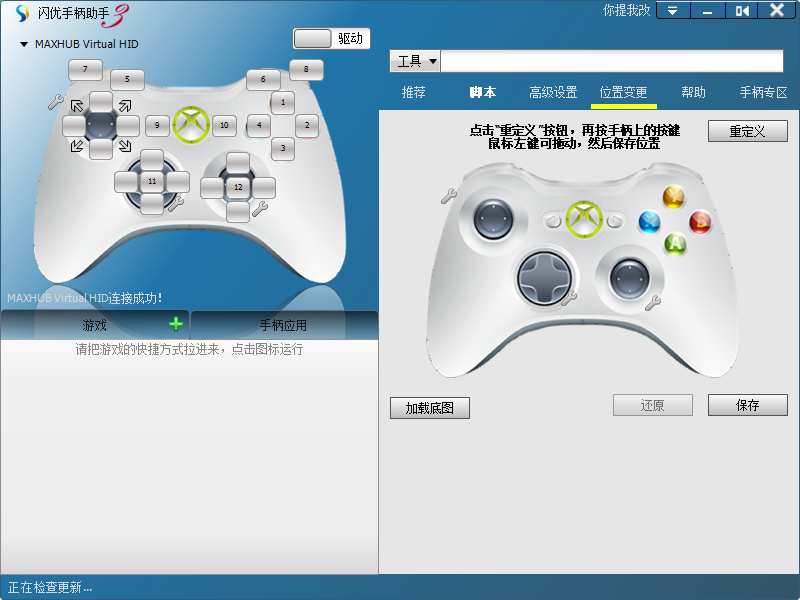
Task: Click the speaker mute icon in title bar
Action: coord(742,10)
